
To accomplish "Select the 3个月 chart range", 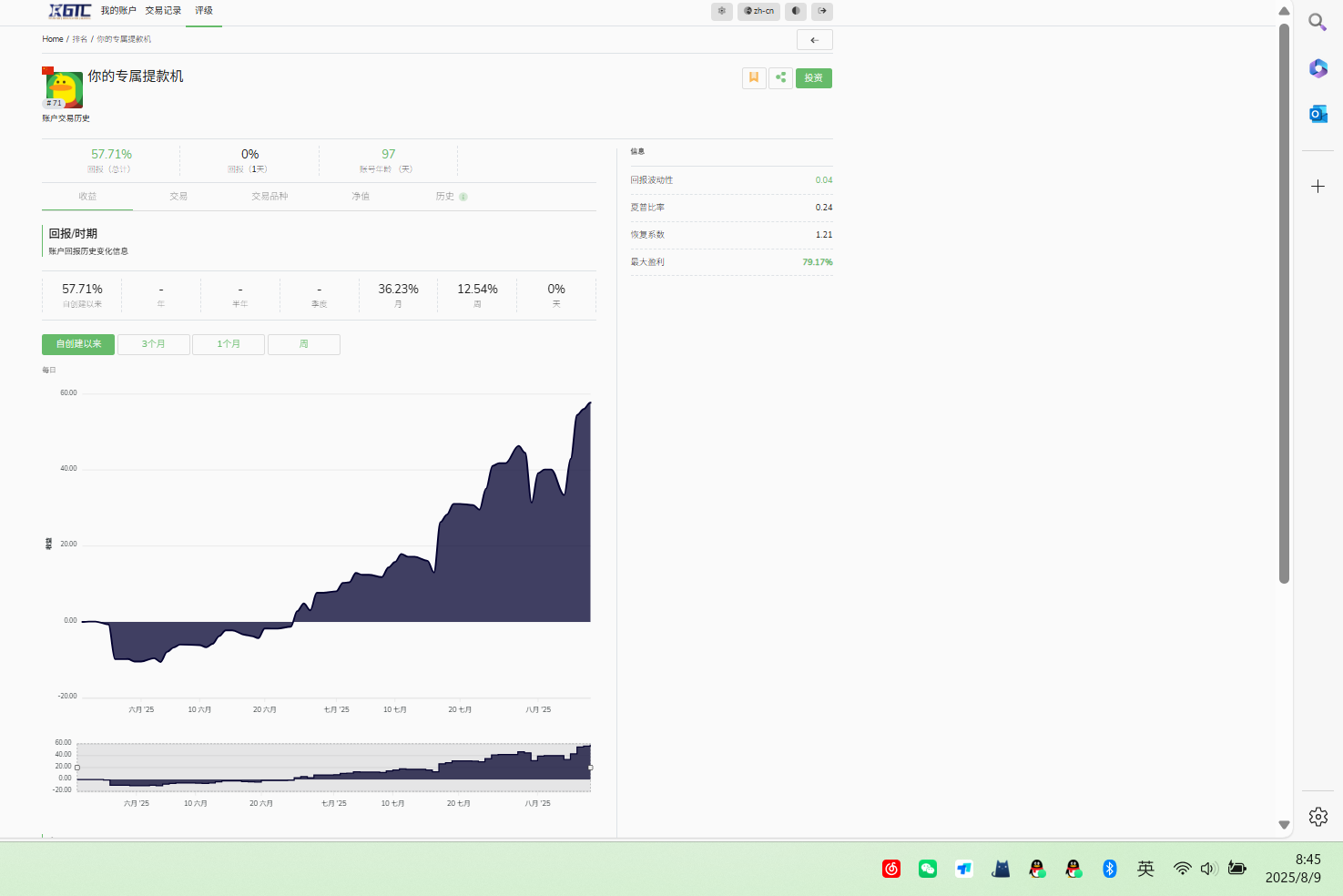I will pos(154,344).
